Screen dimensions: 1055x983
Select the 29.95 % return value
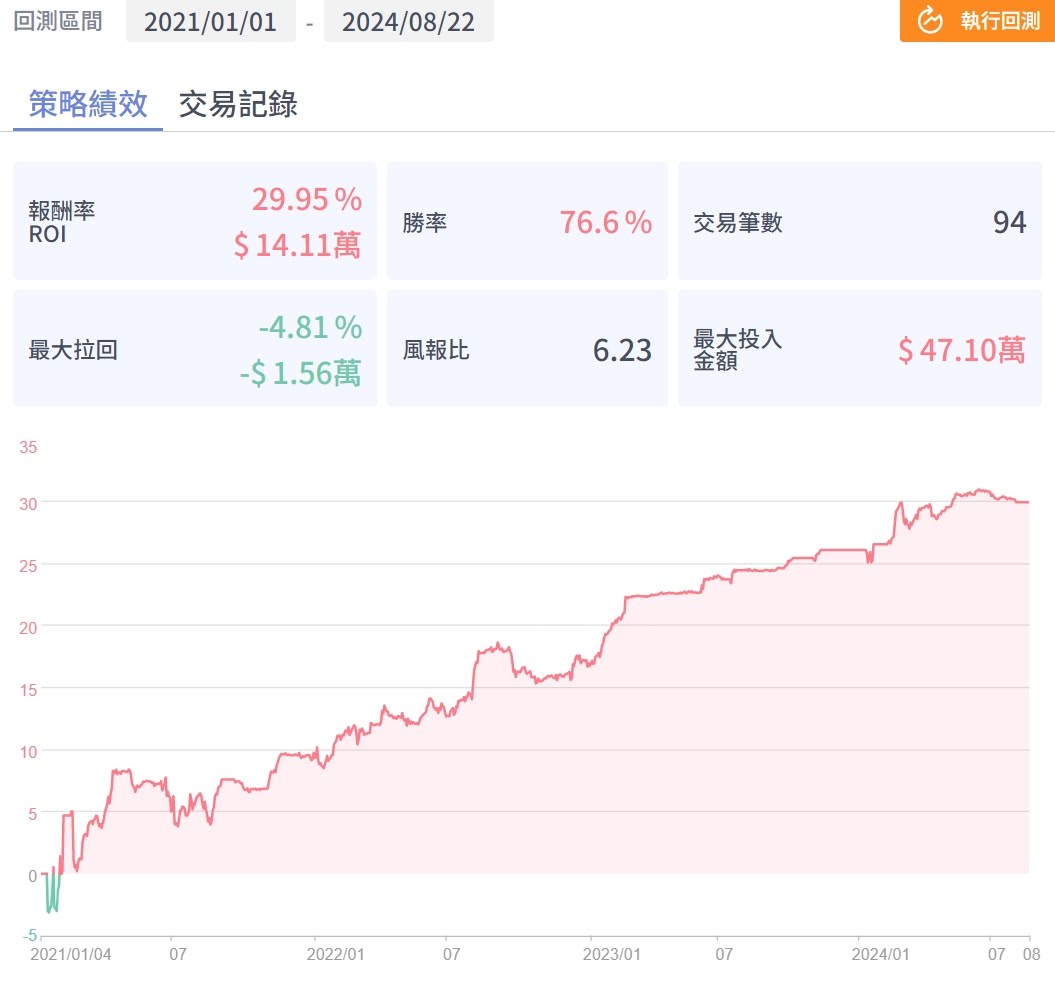[306, 200]
